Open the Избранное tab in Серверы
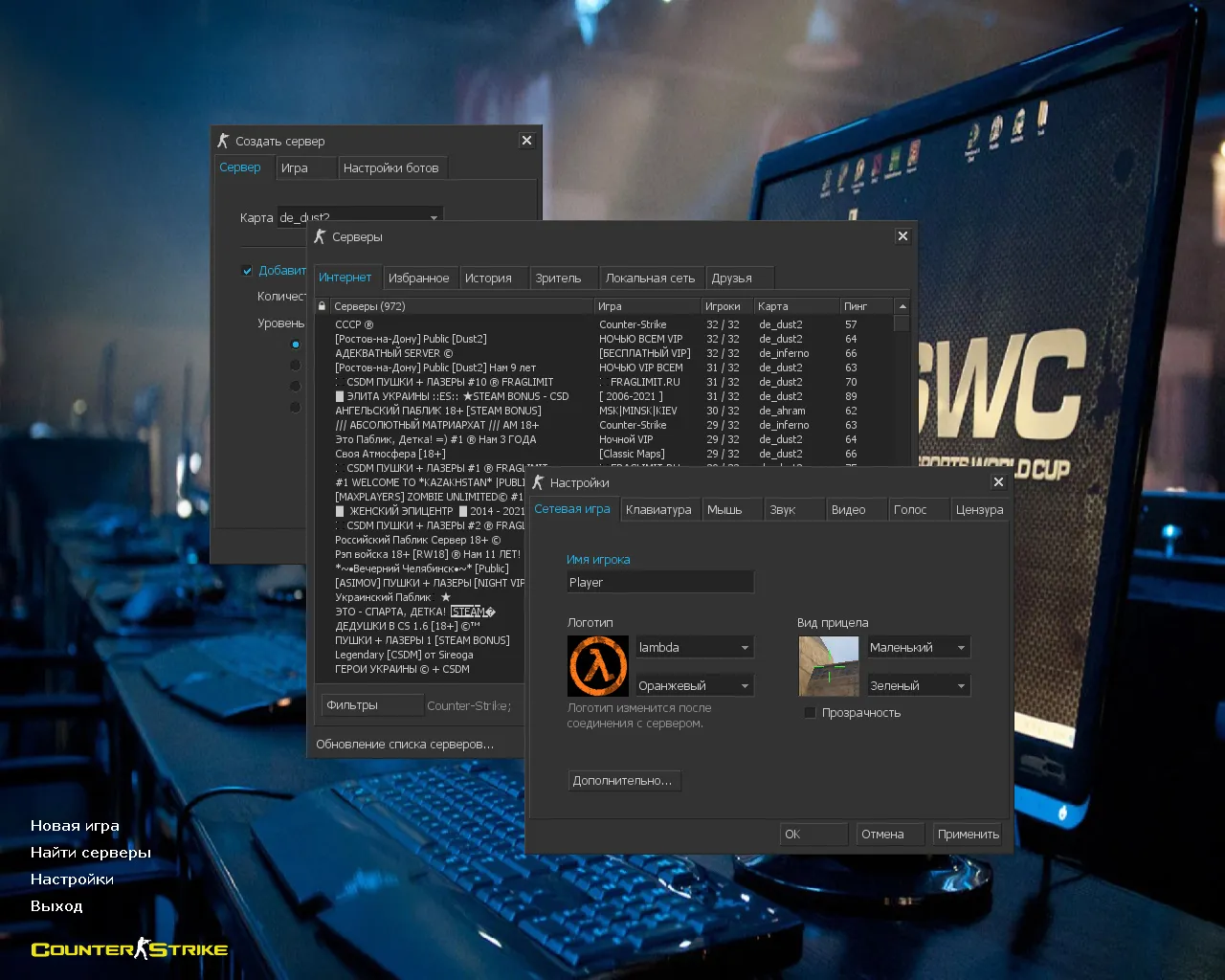Image resolution: width=1225 pixels, height=980 pixels. [x=419, y=277]
